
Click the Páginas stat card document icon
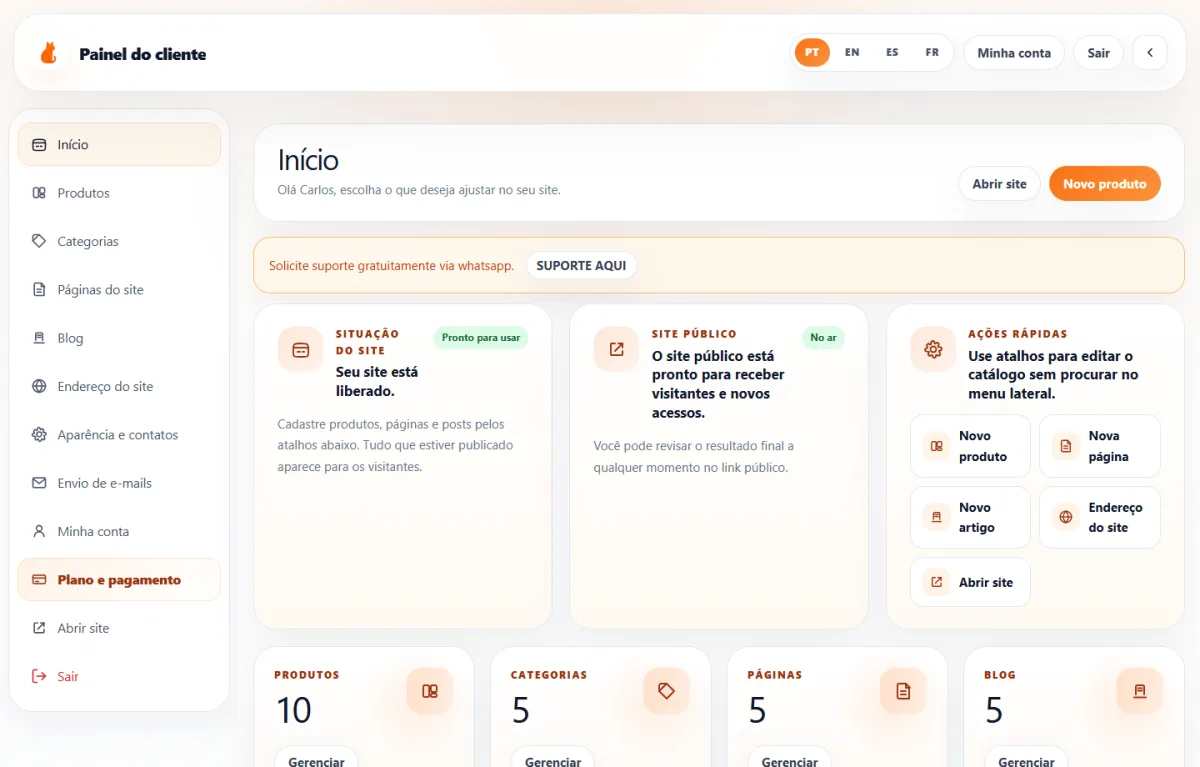pyautogui.click(x=903, y=691)
